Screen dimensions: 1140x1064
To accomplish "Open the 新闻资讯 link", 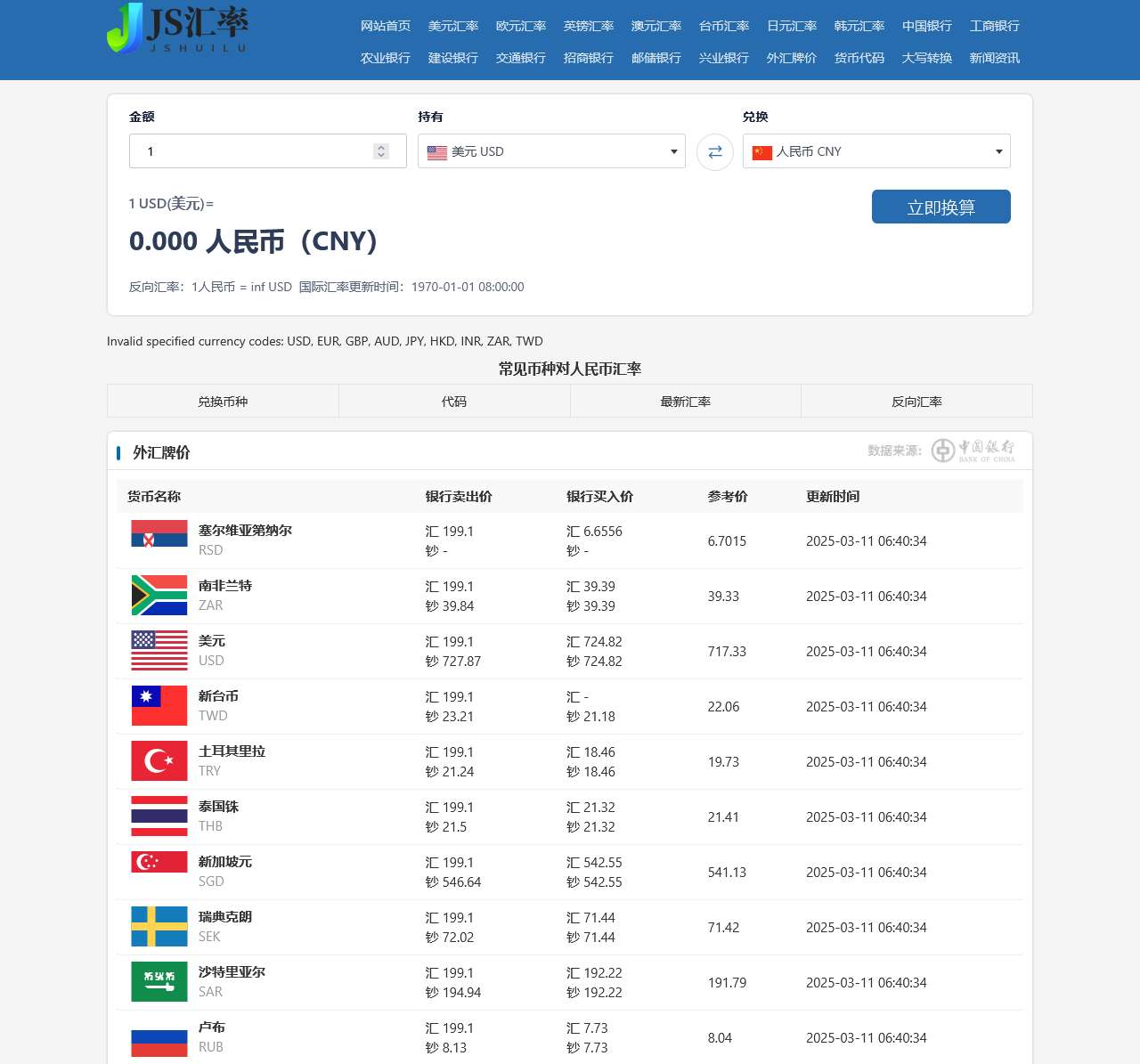I will coord(994,58).
